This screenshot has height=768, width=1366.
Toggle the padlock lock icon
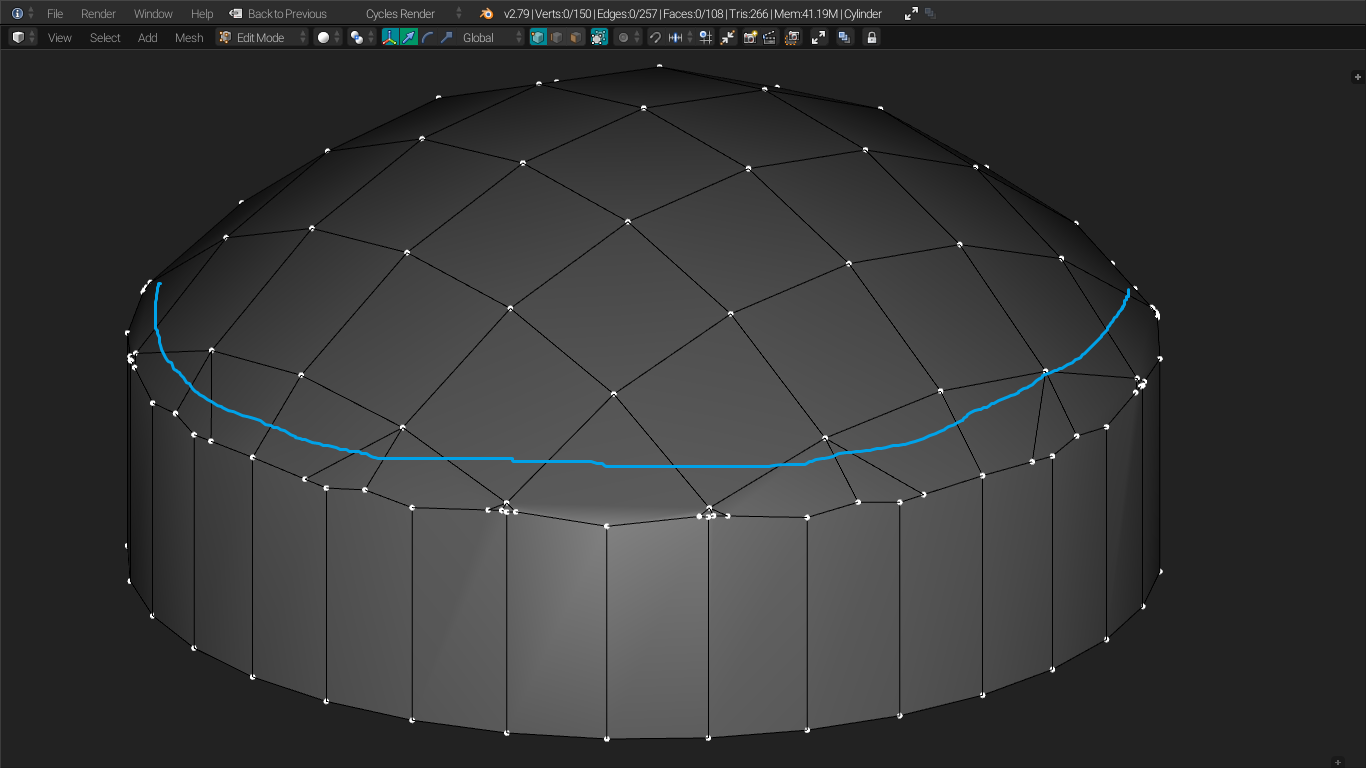tap(872, 37)
